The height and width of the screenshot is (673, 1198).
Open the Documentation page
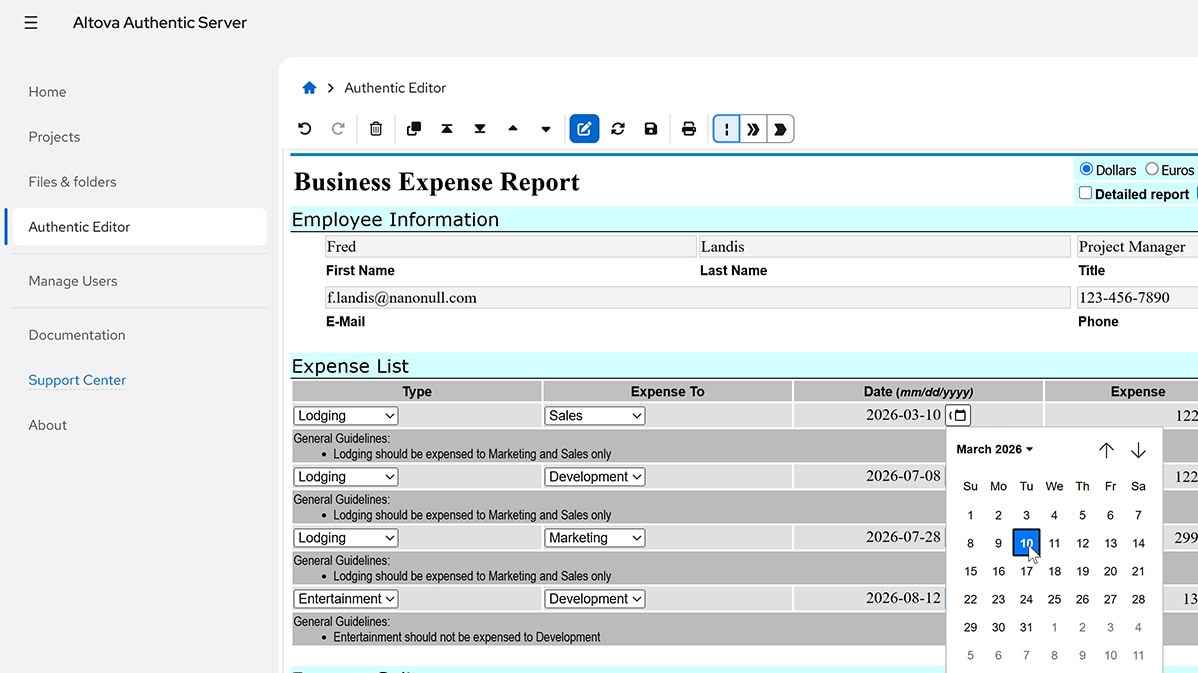point(77,335)
